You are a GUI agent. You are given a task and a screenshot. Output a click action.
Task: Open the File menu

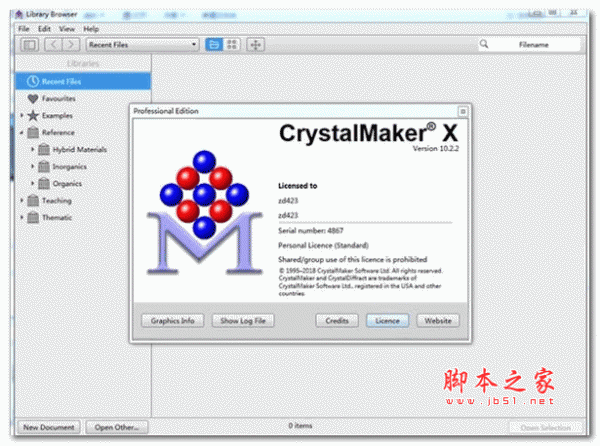point(24,29)
